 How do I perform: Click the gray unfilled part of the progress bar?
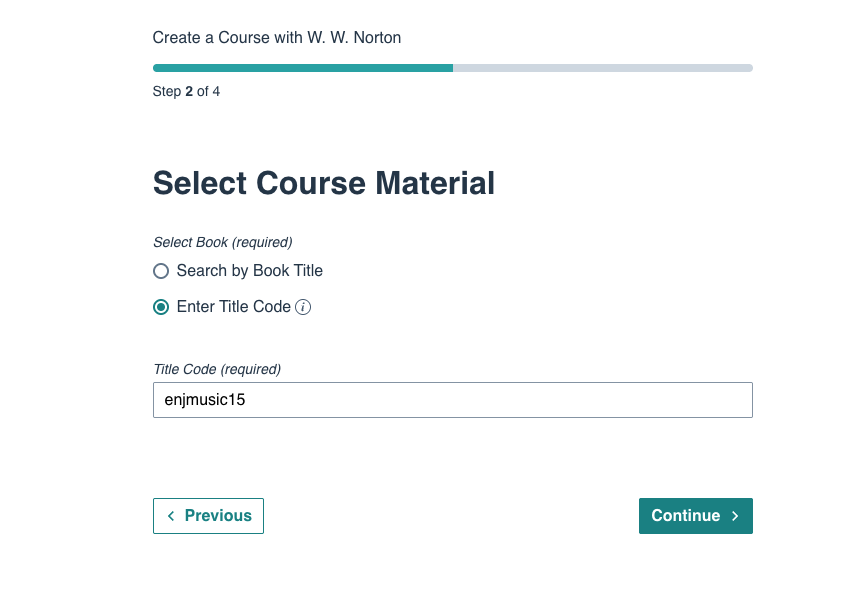[602, 68]
